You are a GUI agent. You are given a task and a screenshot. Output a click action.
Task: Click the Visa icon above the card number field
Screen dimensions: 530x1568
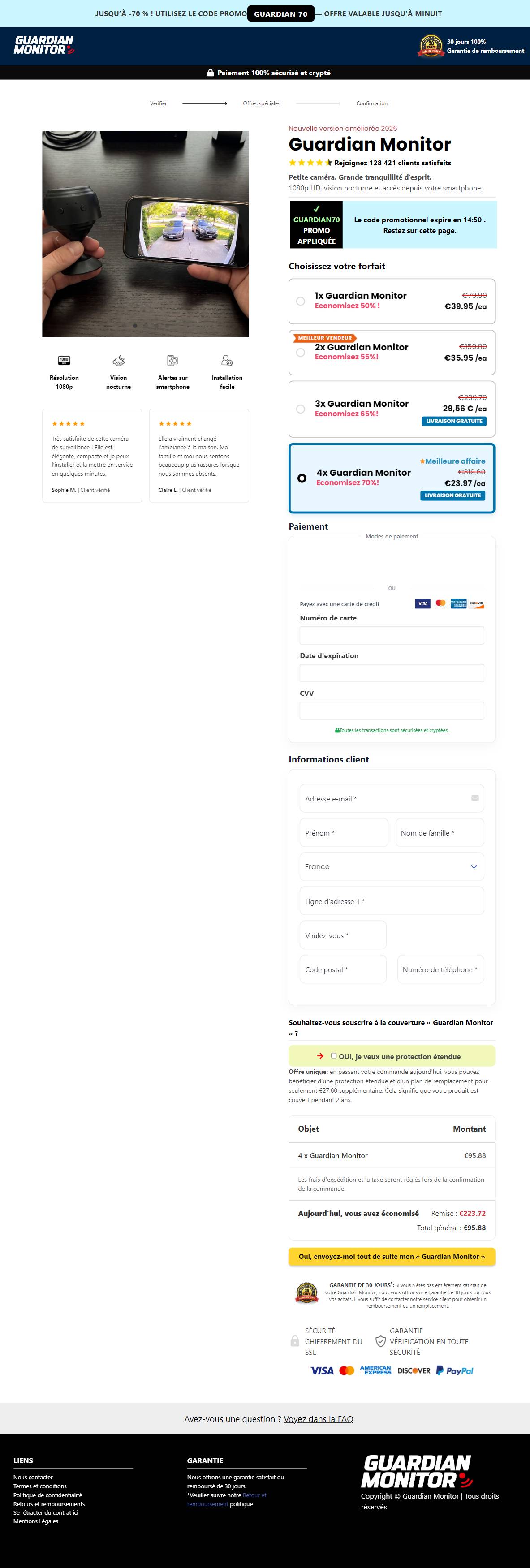coord(423,603)
